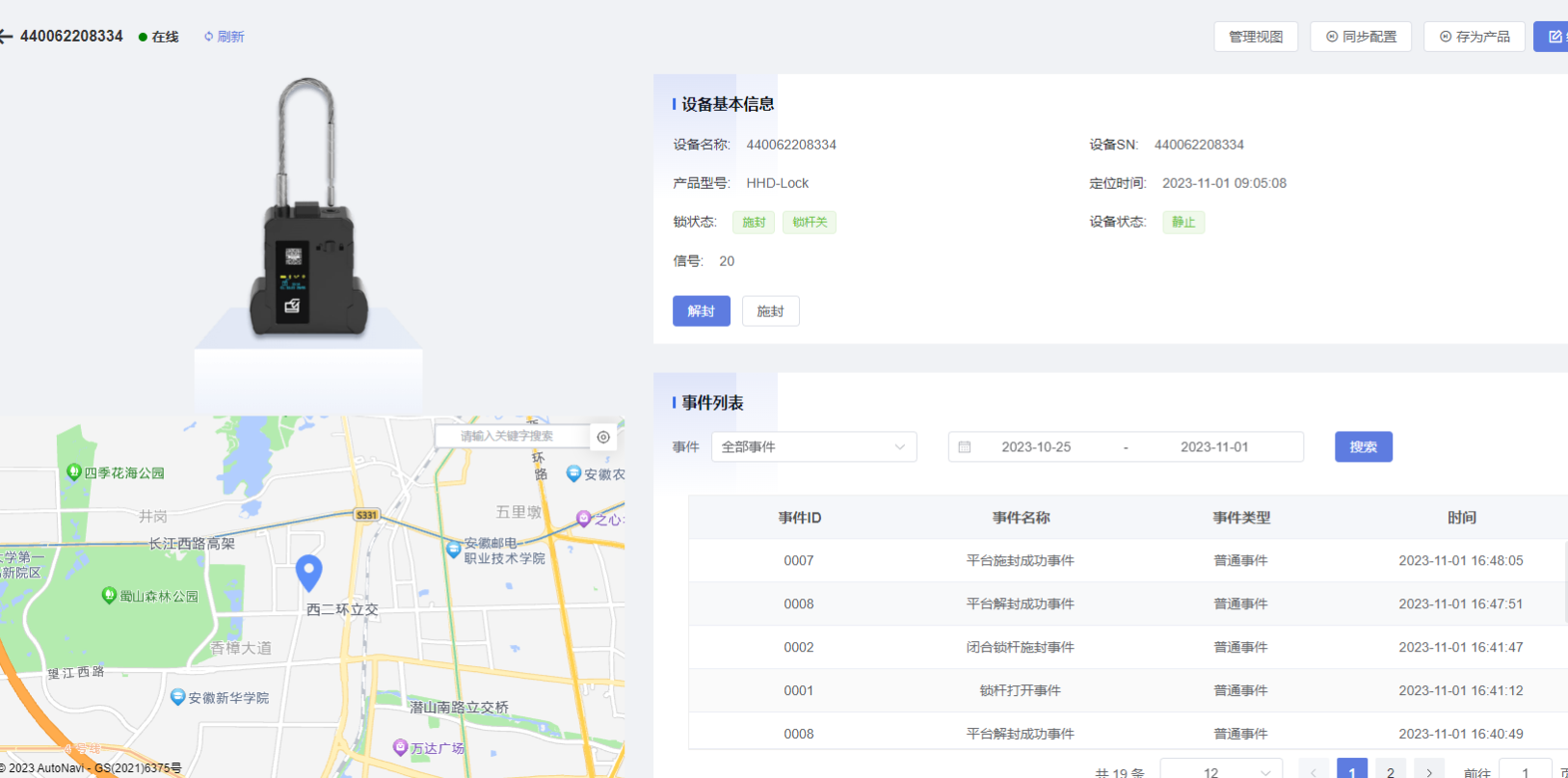Viewport: 1568px width, 778px height.
Task: Click the back arrow beside device number
Action: click(x=6, y=37)
